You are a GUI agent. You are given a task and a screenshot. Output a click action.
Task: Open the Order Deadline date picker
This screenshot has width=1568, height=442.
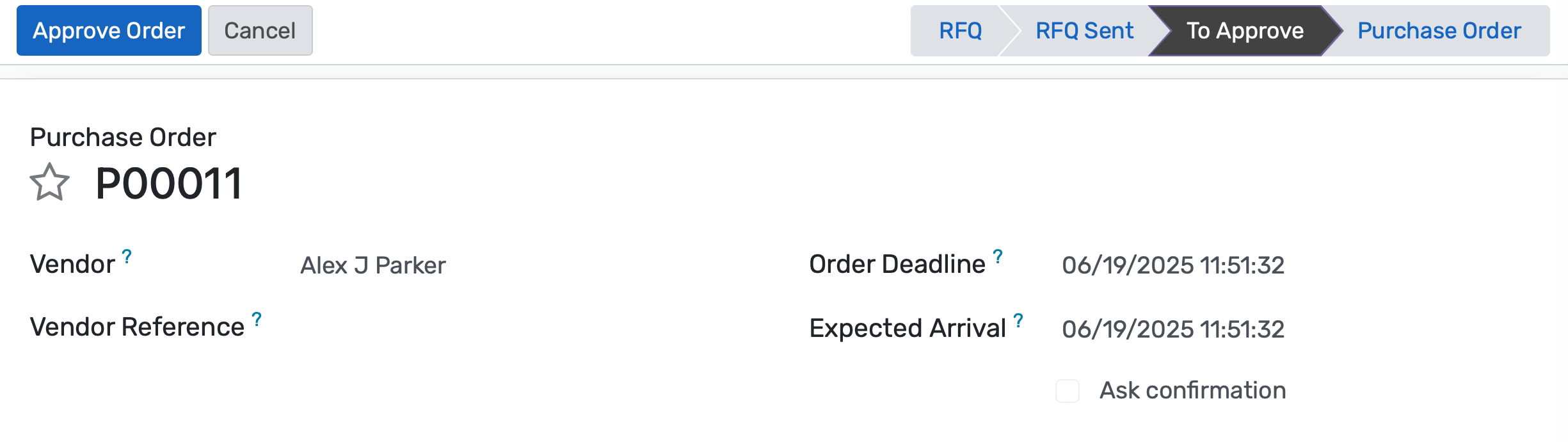click(x=1172, y=265)
